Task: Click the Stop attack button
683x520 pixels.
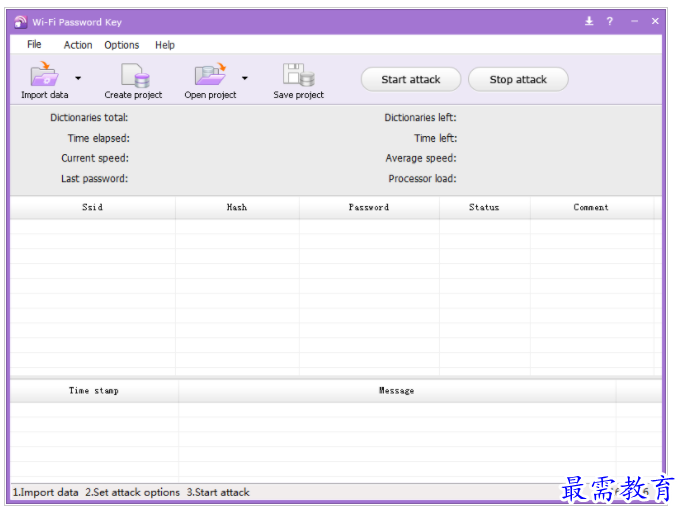Action: point(518,79)
